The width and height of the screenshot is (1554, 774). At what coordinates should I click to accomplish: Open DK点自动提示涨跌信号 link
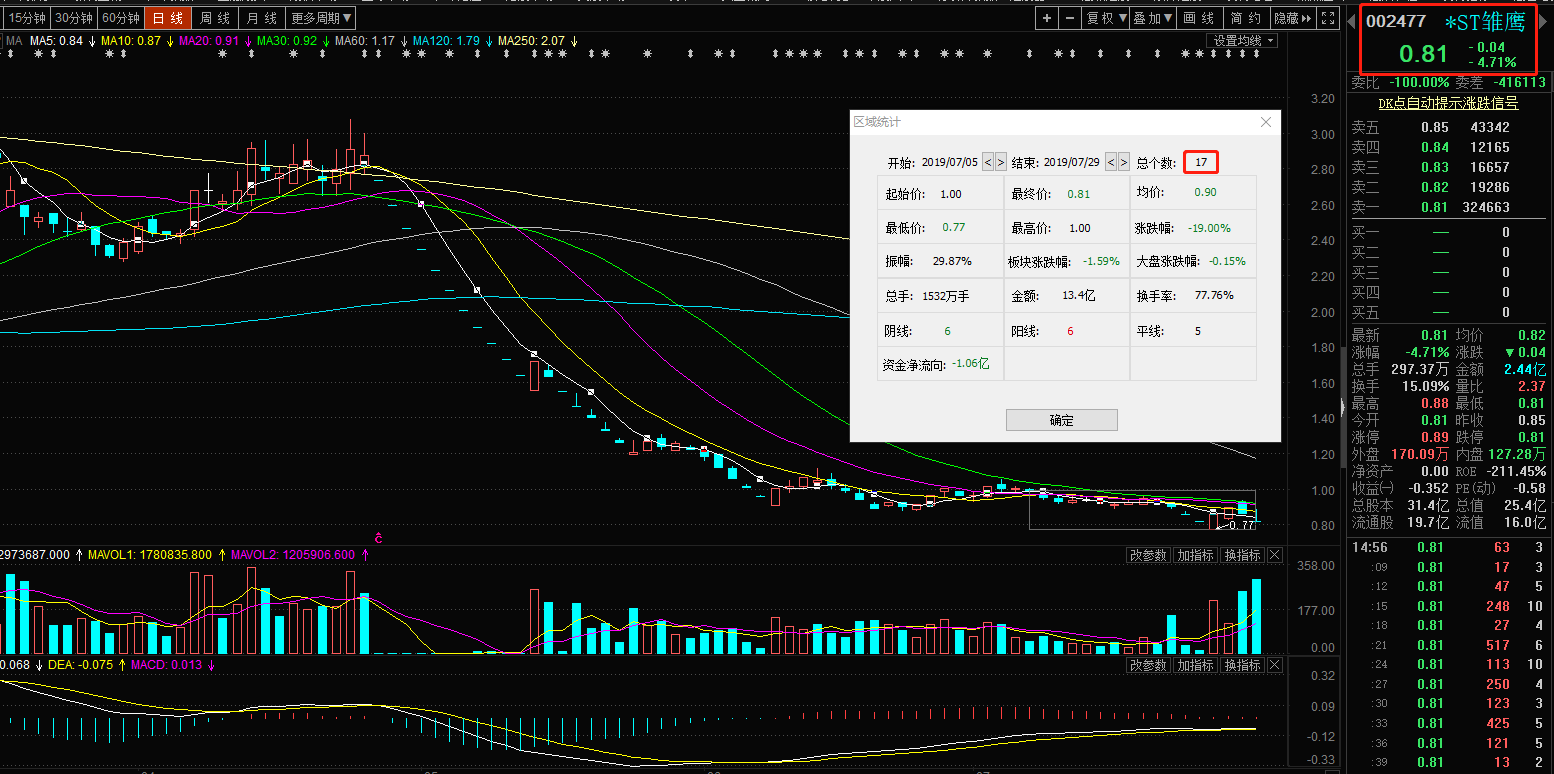[1448, 103]
